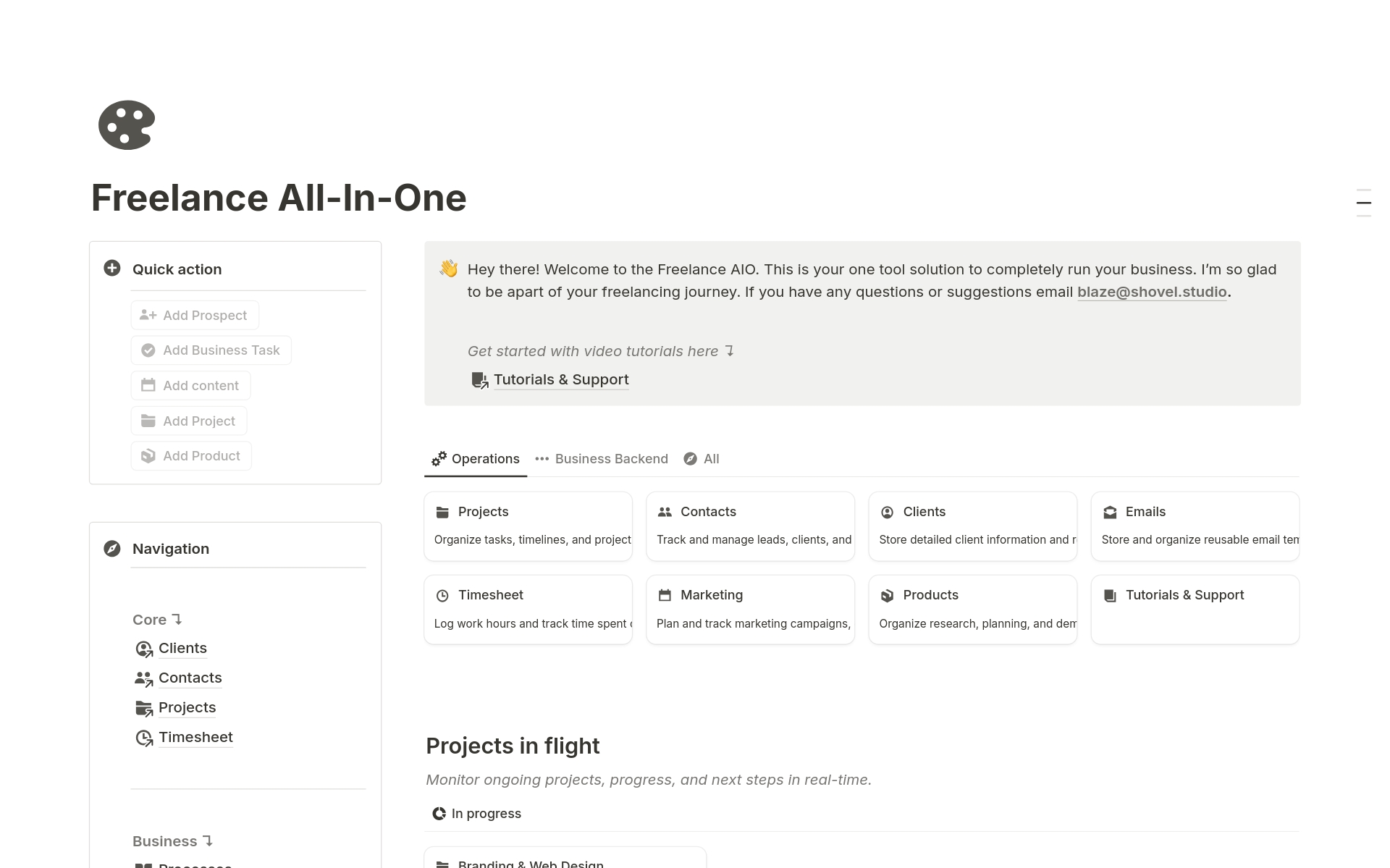Click the Contacts icon in Navigation
Image resolution: width=1390 pixels, height=868 pixels.
[144, 679]
